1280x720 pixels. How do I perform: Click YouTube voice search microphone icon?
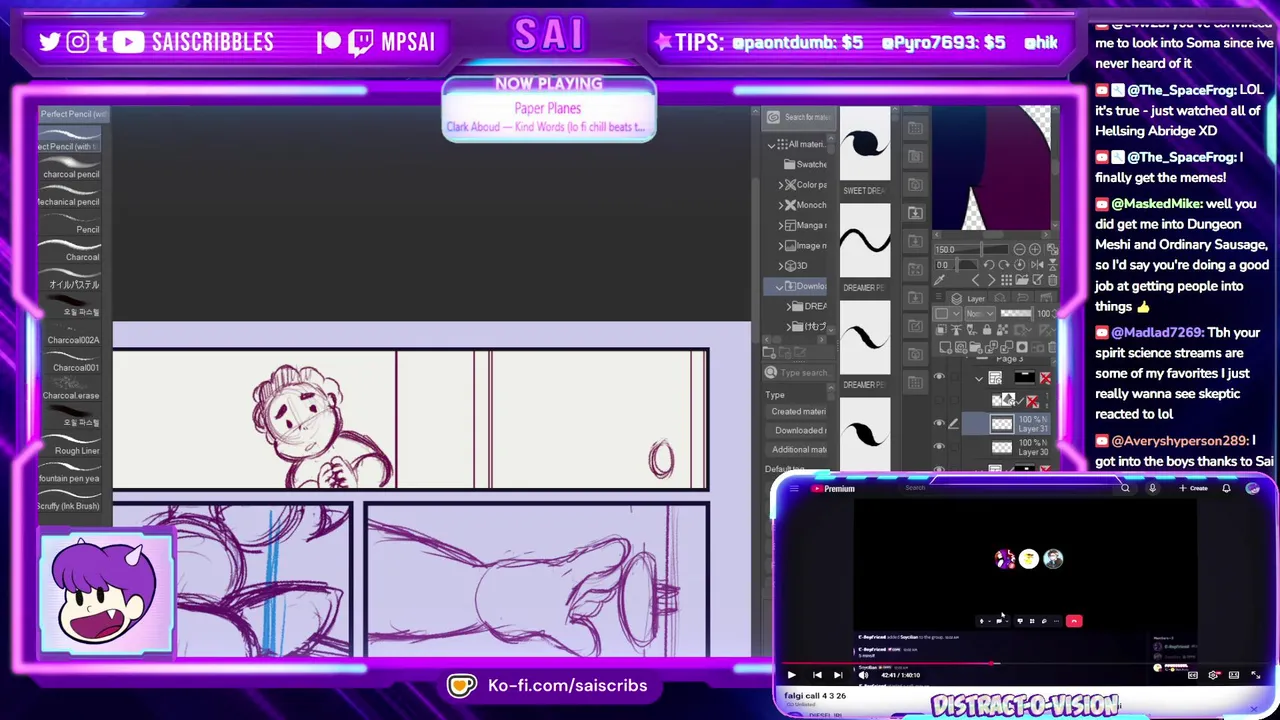pos(1152,488)
